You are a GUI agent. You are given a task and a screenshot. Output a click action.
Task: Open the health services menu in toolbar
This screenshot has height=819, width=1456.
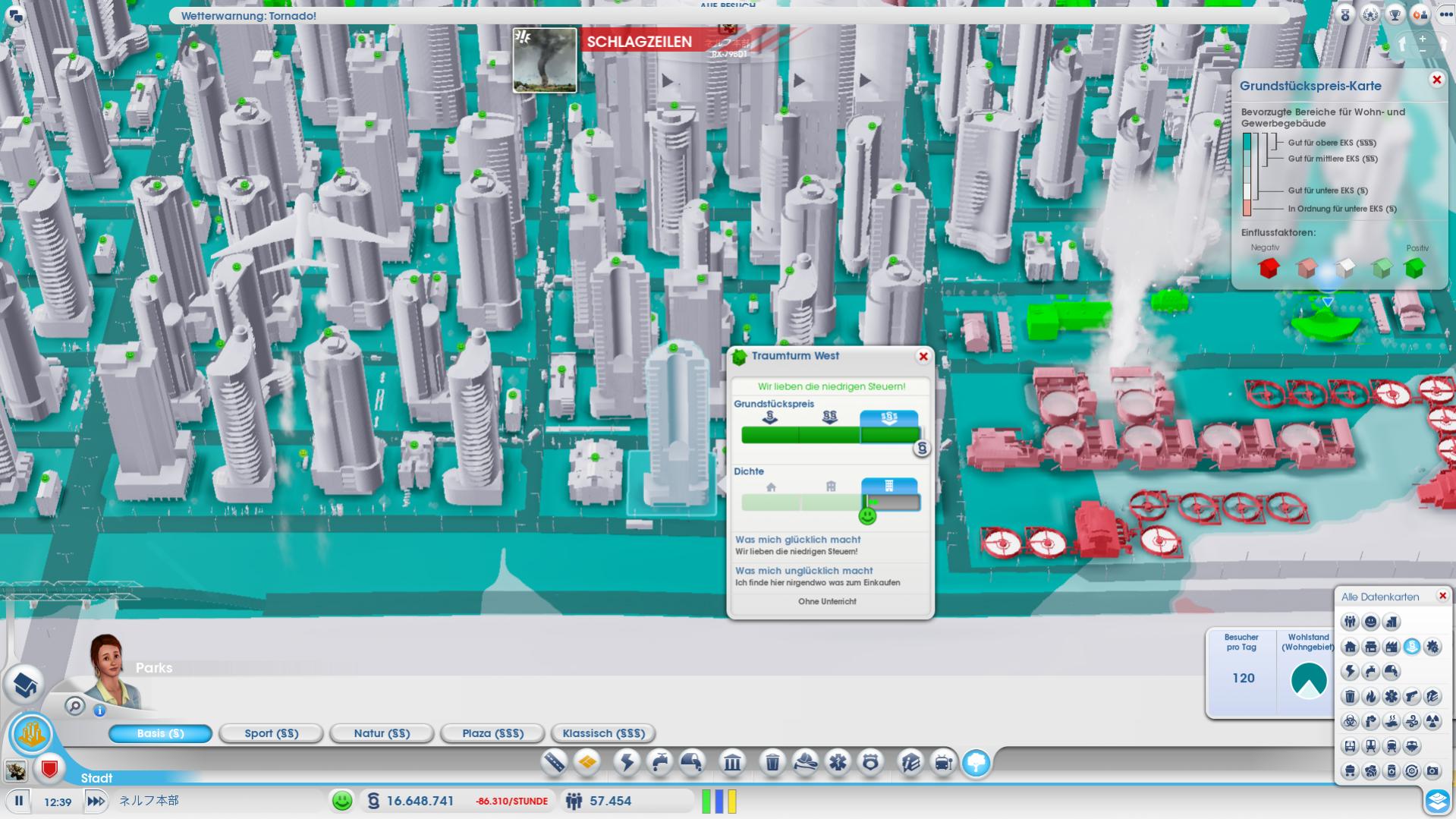[x=838, y=761]
